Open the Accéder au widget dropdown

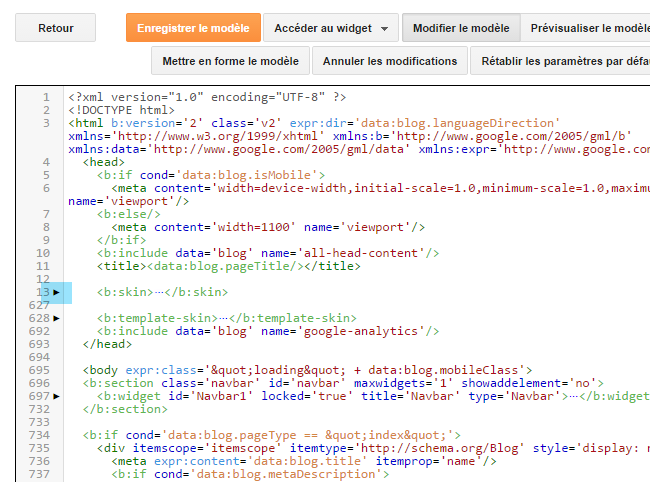pos(331,28)
